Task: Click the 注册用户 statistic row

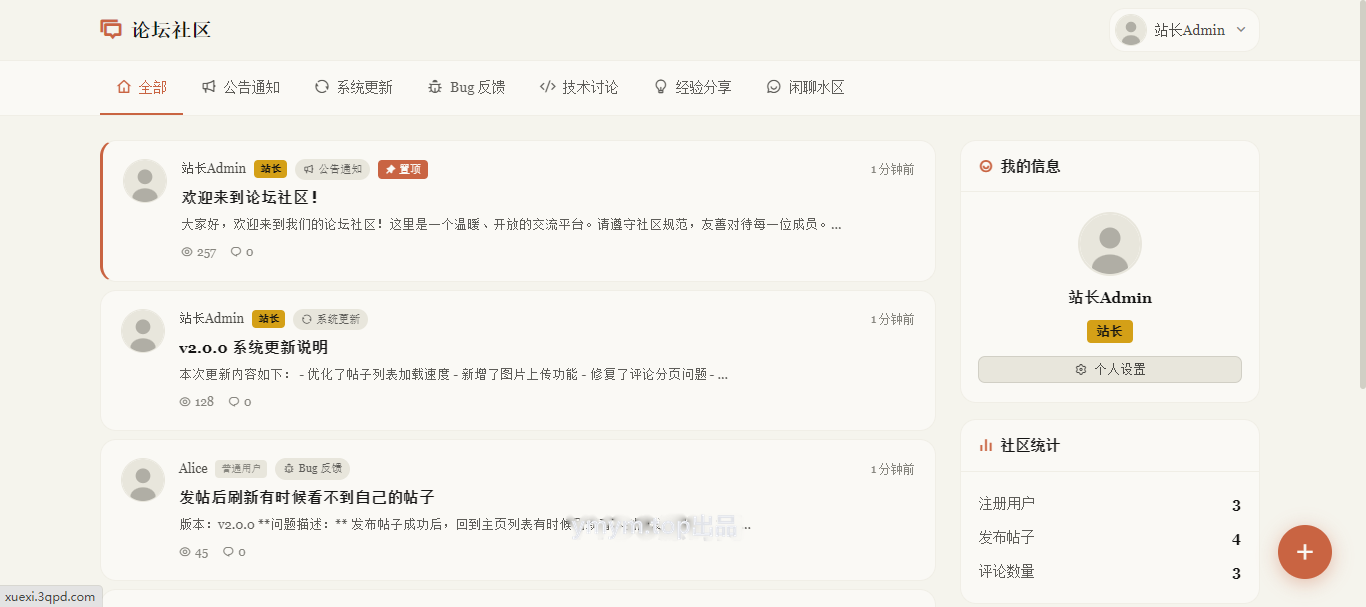Action: click(1110, 504)
